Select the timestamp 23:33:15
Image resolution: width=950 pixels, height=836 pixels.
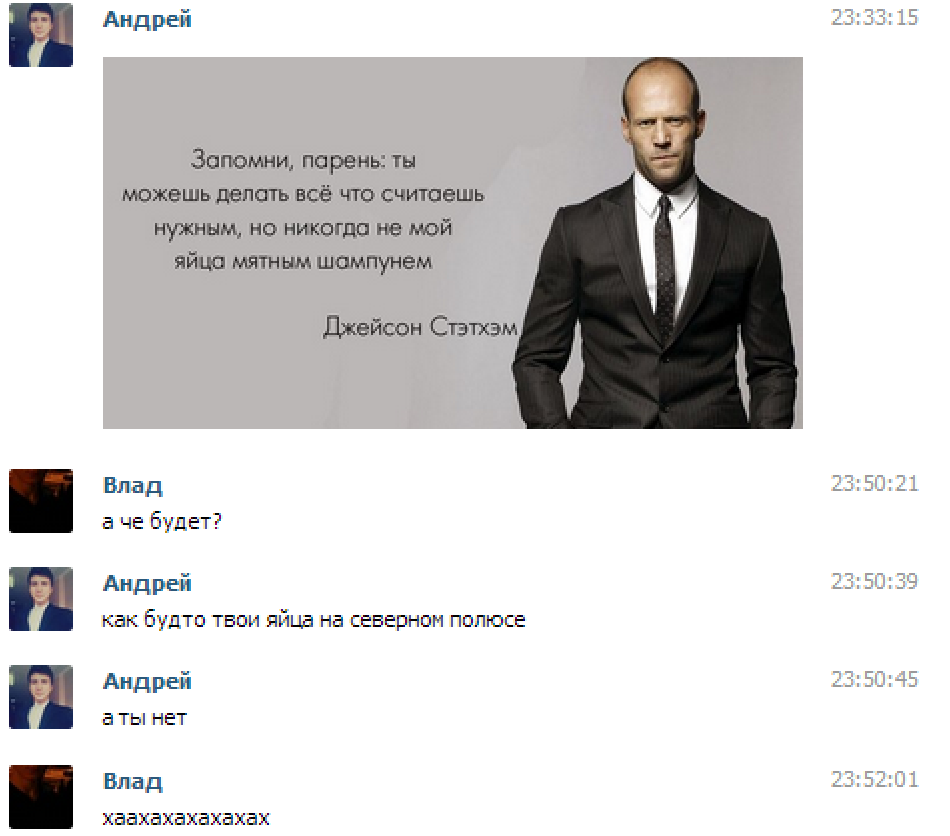coord(874,18)
